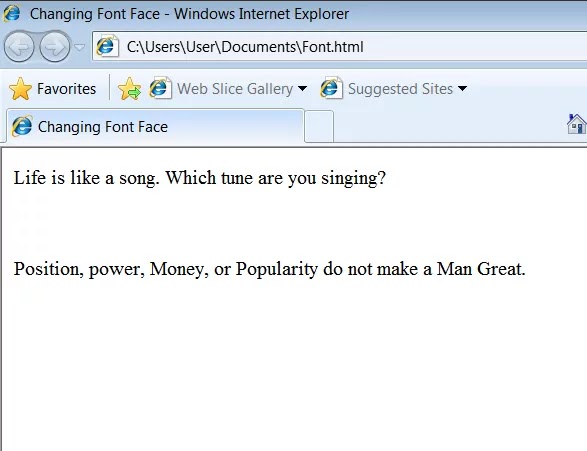Image resolution: width=587 pixels, height=451 pixels.
Task: Click the Web Slice Gallery IE icon
Action: point(160,88)
